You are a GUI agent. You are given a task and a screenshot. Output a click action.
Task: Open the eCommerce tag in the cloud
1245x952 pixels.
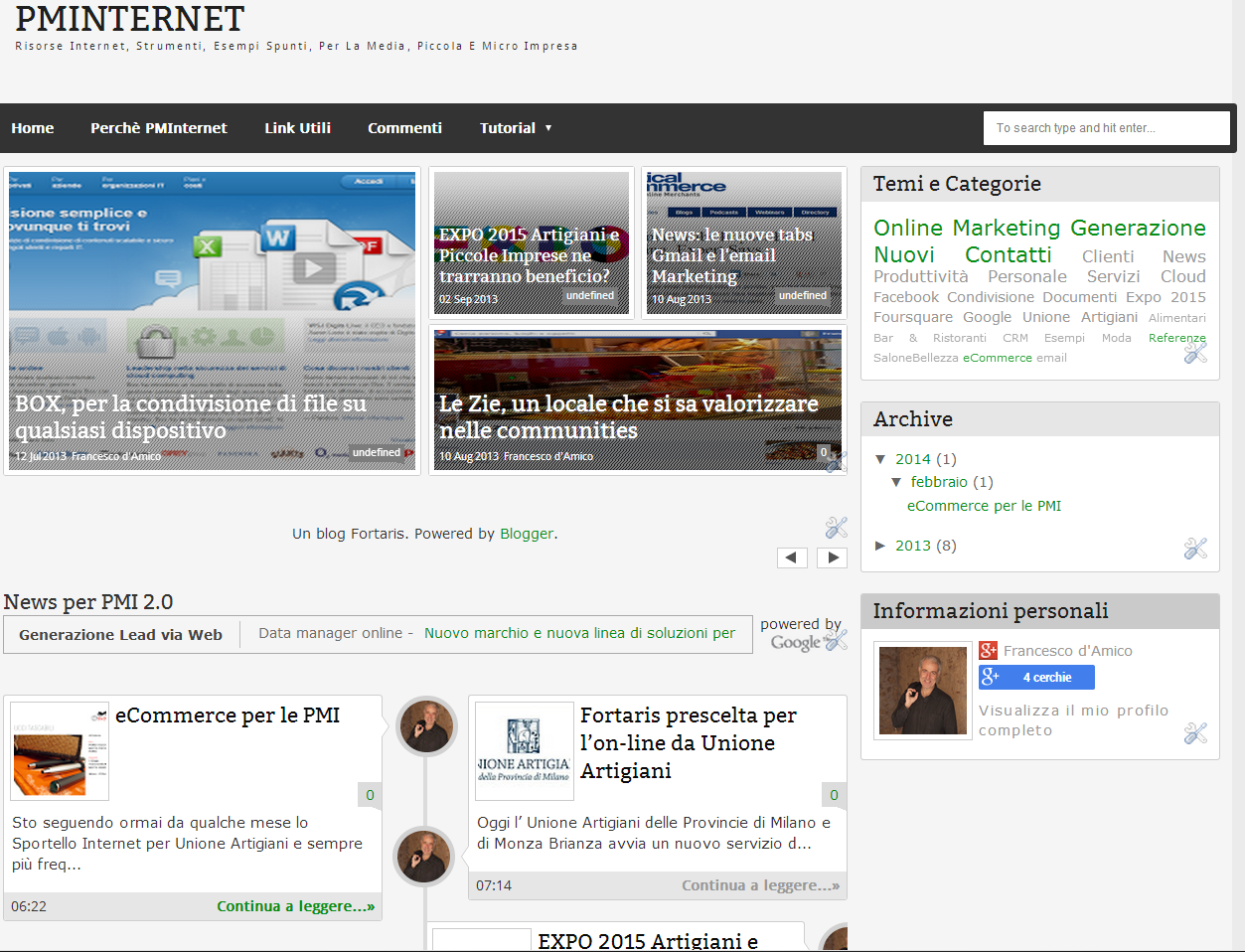pyautogui.click(x=998, y=358)
